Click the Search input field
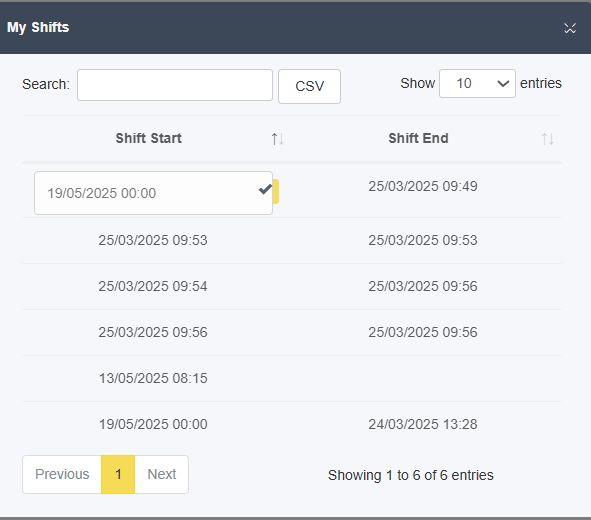 click(x=175, y=85)
